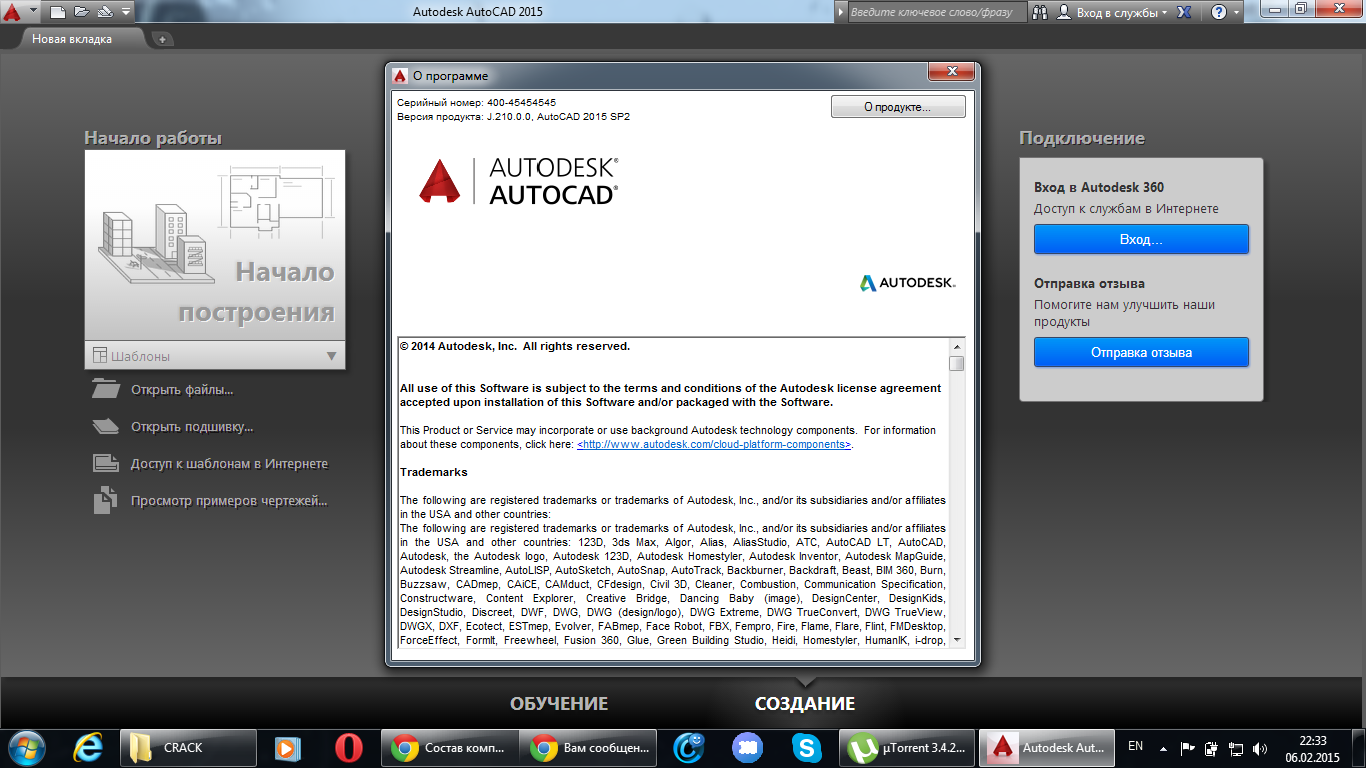Switch to the ОБУЧЕНИЕ page
The image size is (1366, 768).
[559, 704]
